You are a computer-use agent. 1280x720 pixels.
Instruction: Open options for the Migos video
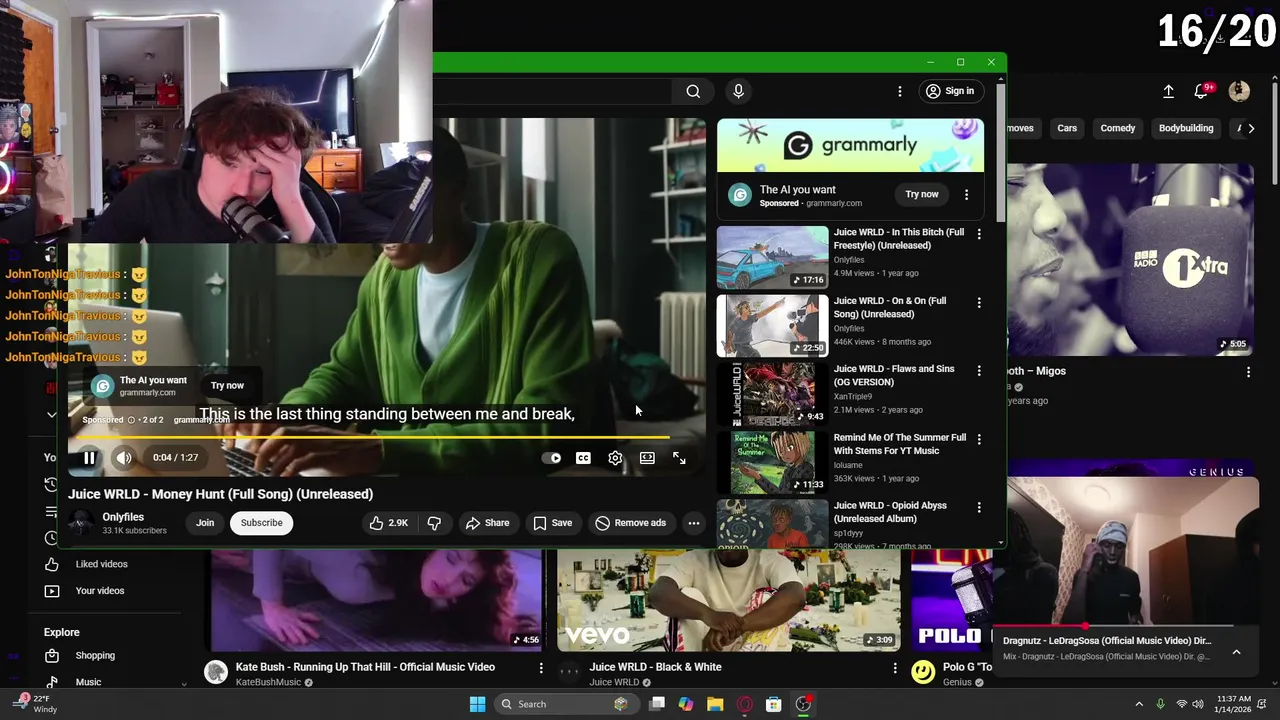1248,372
